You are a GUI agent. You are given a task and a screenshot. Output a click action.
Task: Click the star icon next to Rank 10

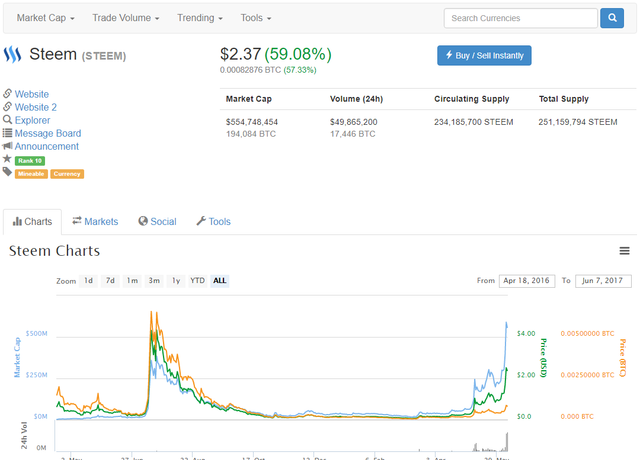(x=7, y=158)
